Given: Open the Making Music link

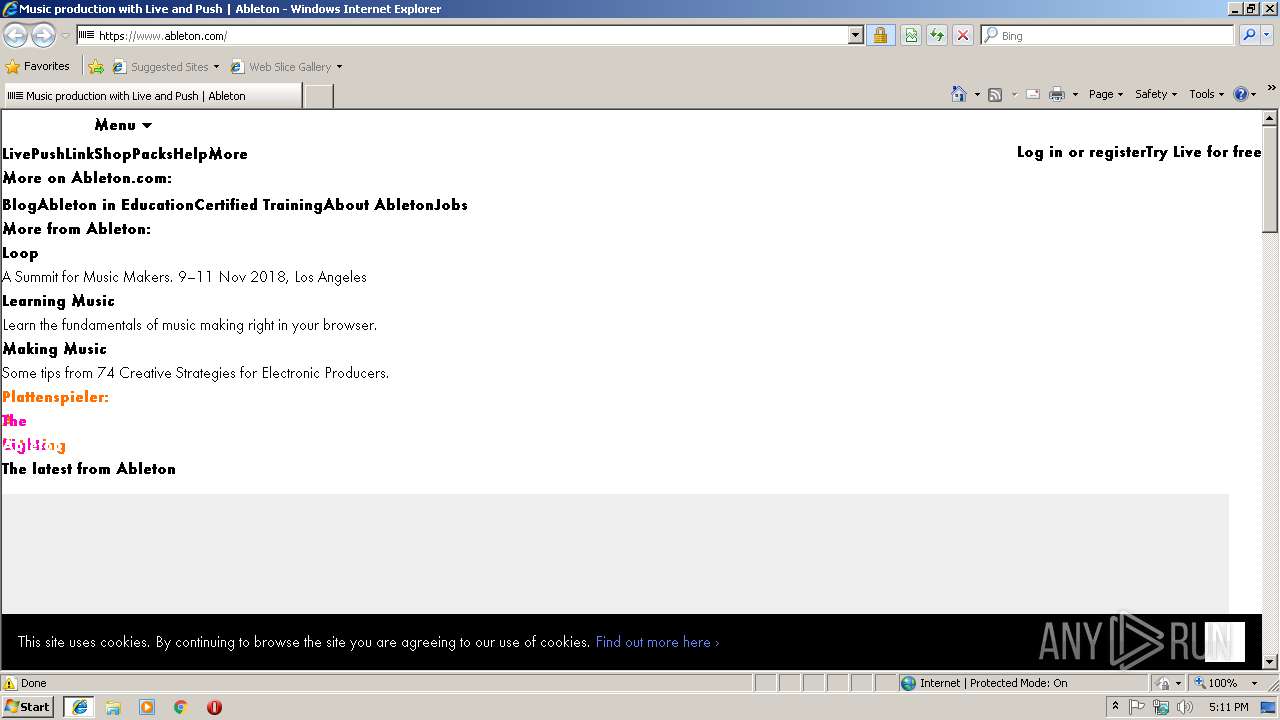Looking at the screenshot, I should click(x=54, y=349).
